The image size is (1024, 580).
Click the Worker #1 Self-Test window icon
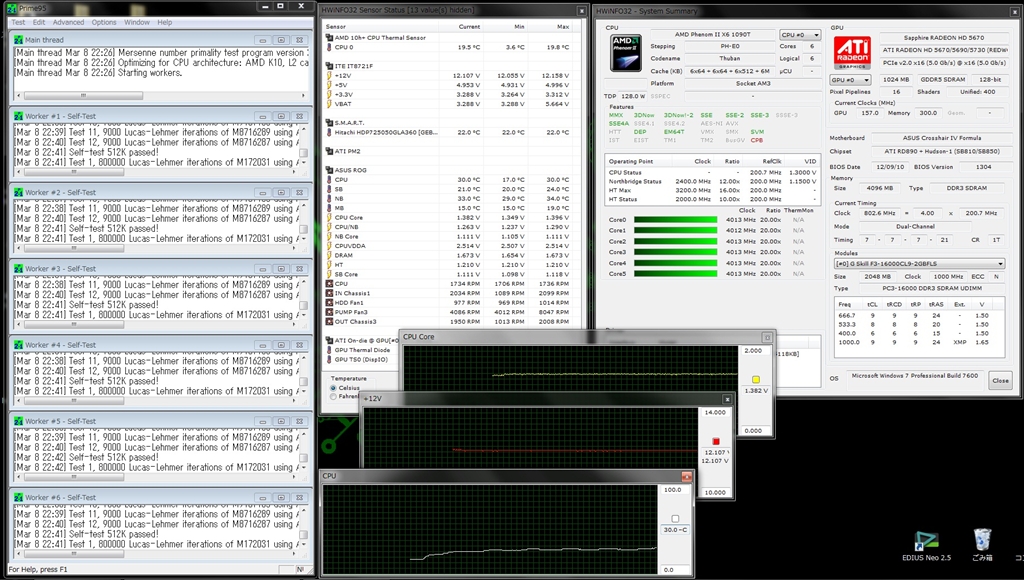[x=18, y=116]
